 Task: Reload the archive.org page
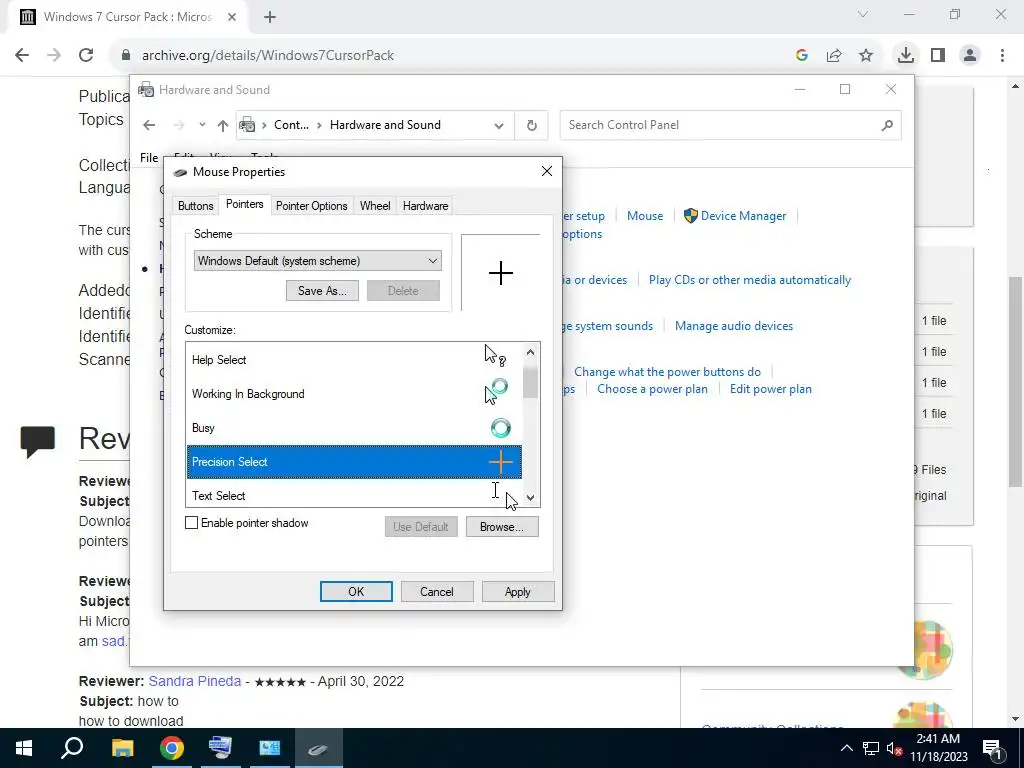click(x=86, y=55)
